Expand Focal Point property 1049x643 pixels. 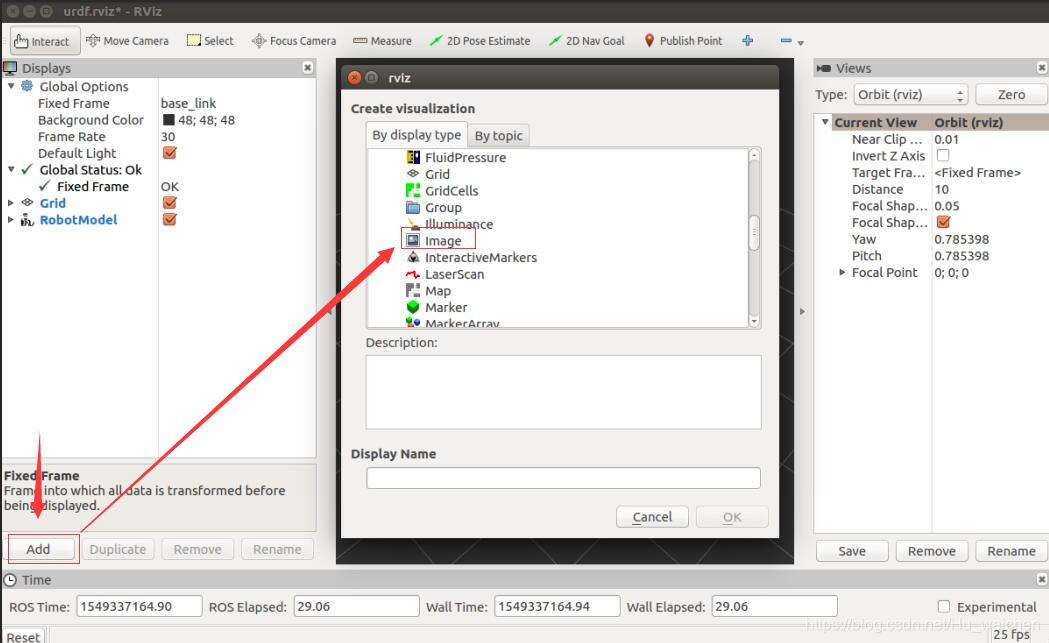tap(842, 272)
